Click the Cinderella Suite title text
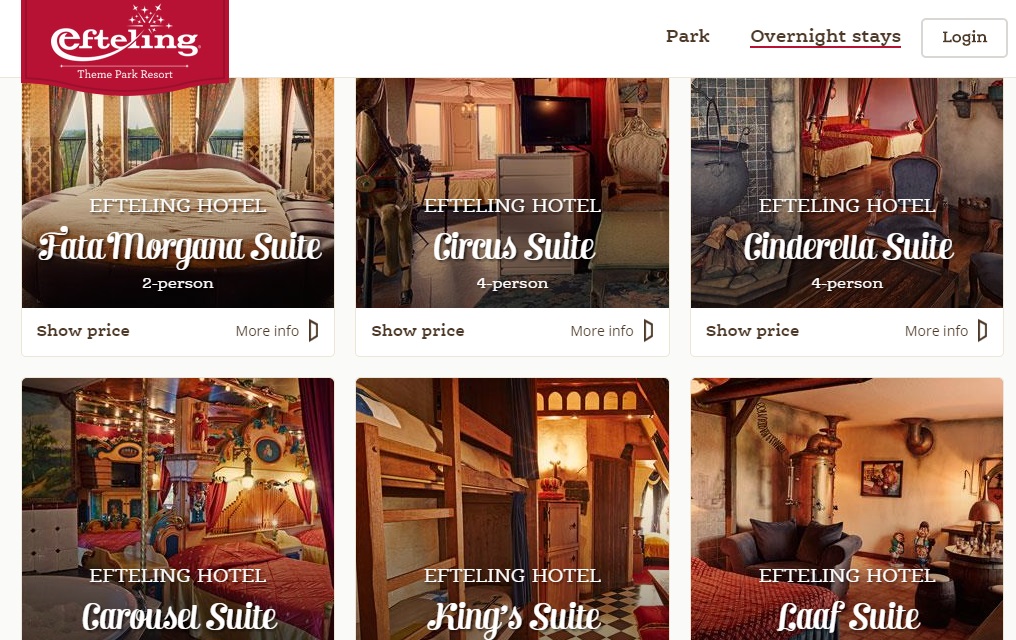The height and width of the screenshot is (640, 1016). (848, 247)
